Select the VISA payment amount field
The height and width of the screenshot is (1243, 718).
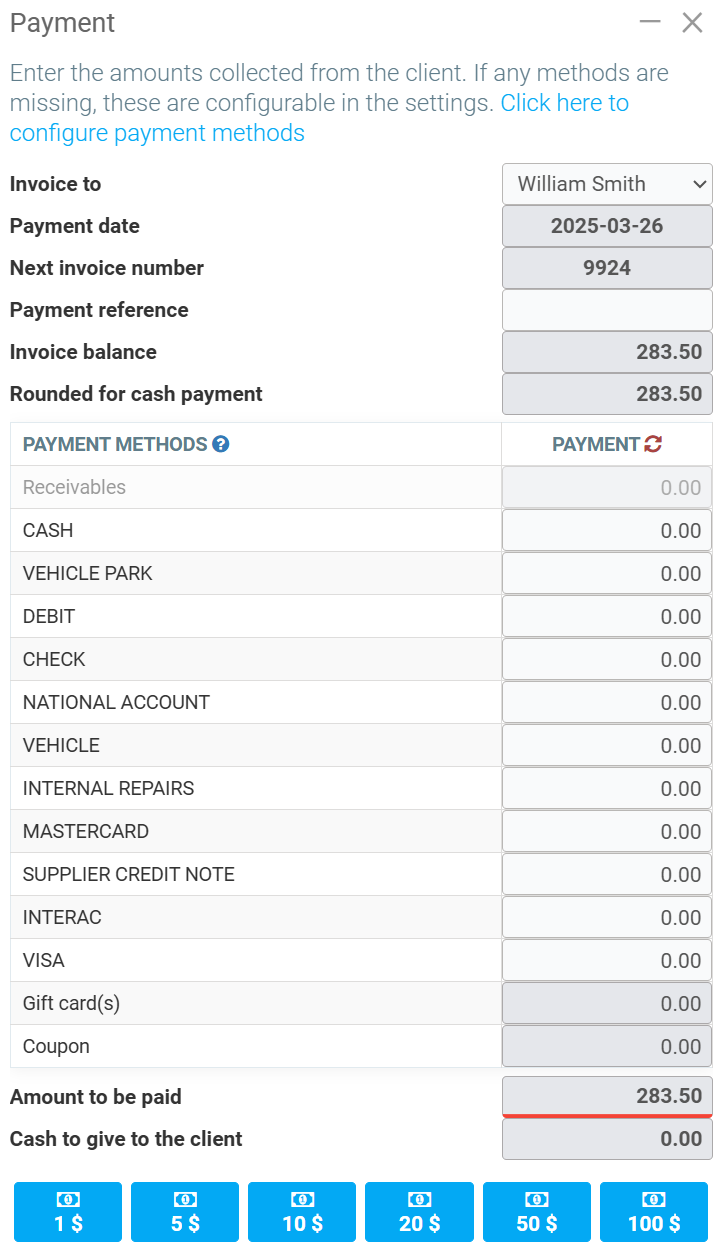click(x=607, y=960)
